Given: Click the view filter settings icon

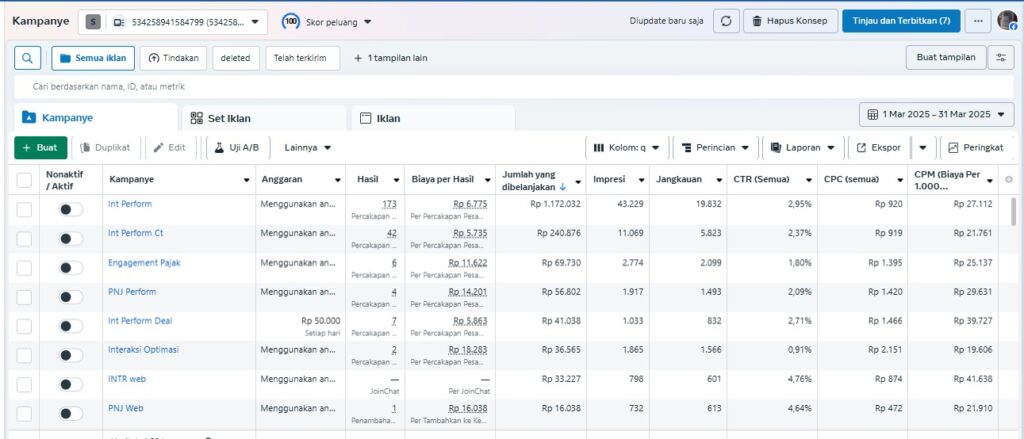Looking at the screenshot, I should [x=1000, y=58].
